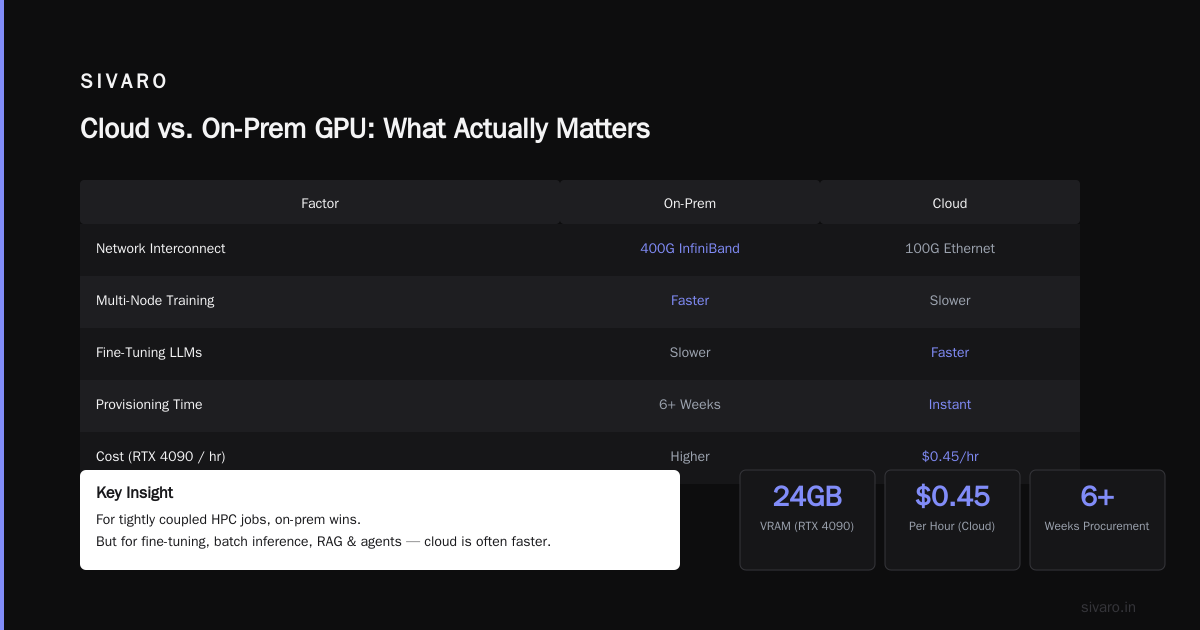Select the Factor column header
Screen dimensions: 1200x630
[x=320, y=203]
